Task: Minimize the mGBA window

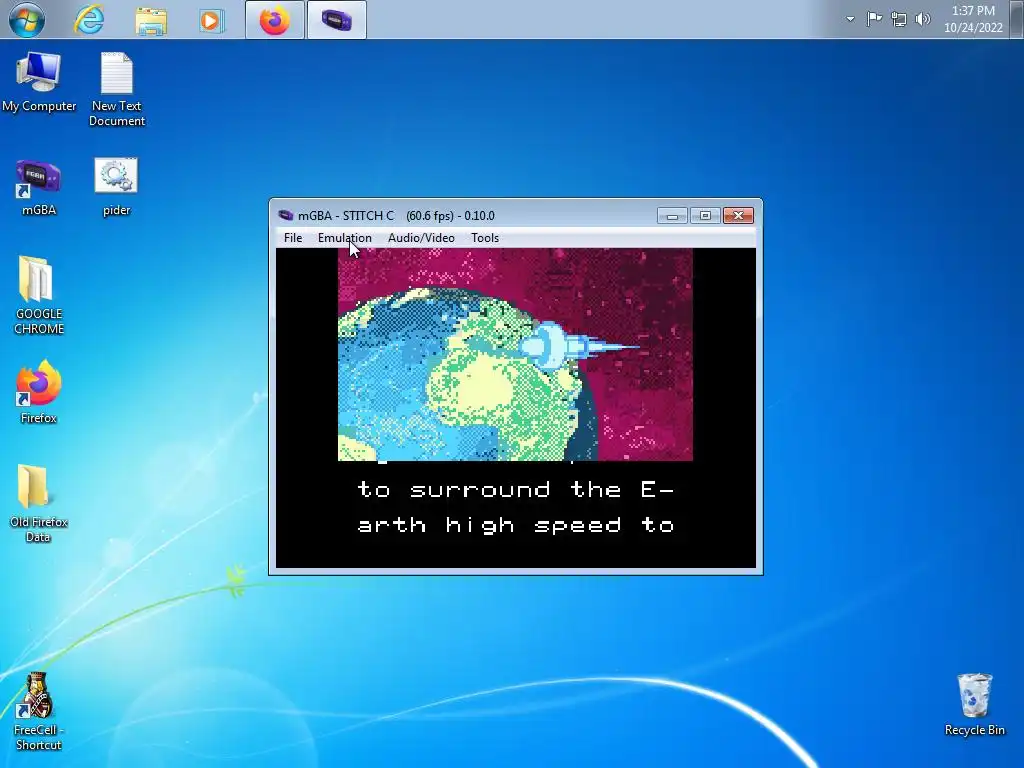Action: point(672,216)
